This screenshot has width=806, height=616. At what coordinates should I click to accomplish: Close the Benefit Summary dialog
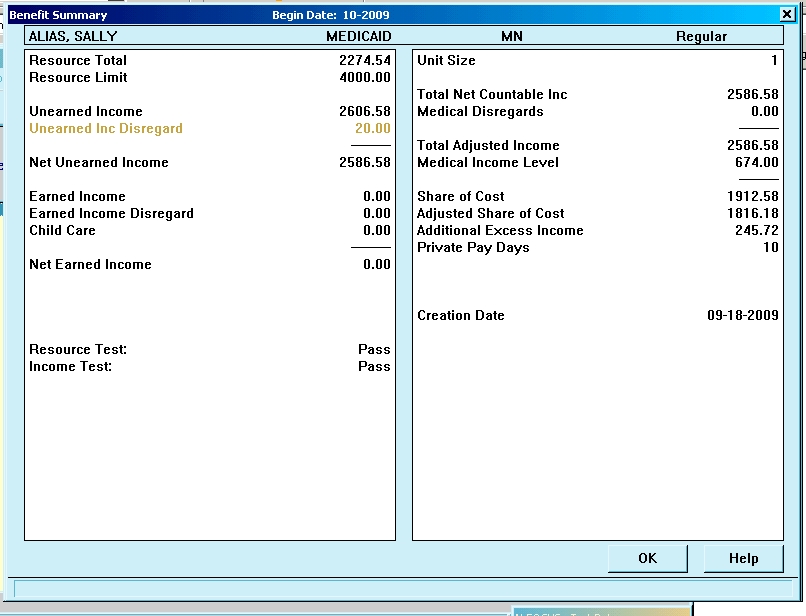(787, 14)
